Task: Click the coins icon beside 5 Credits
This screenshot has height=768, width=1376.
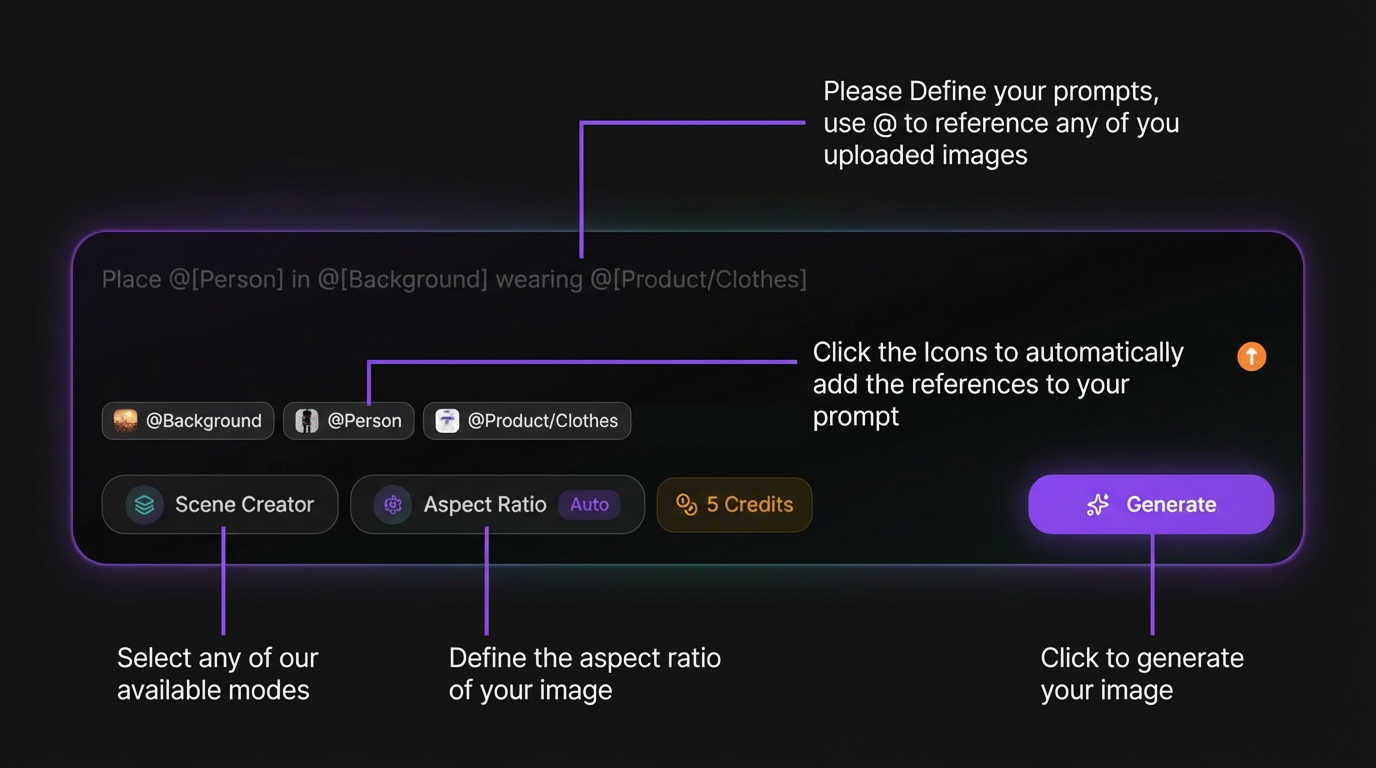Action: (686, 505)
